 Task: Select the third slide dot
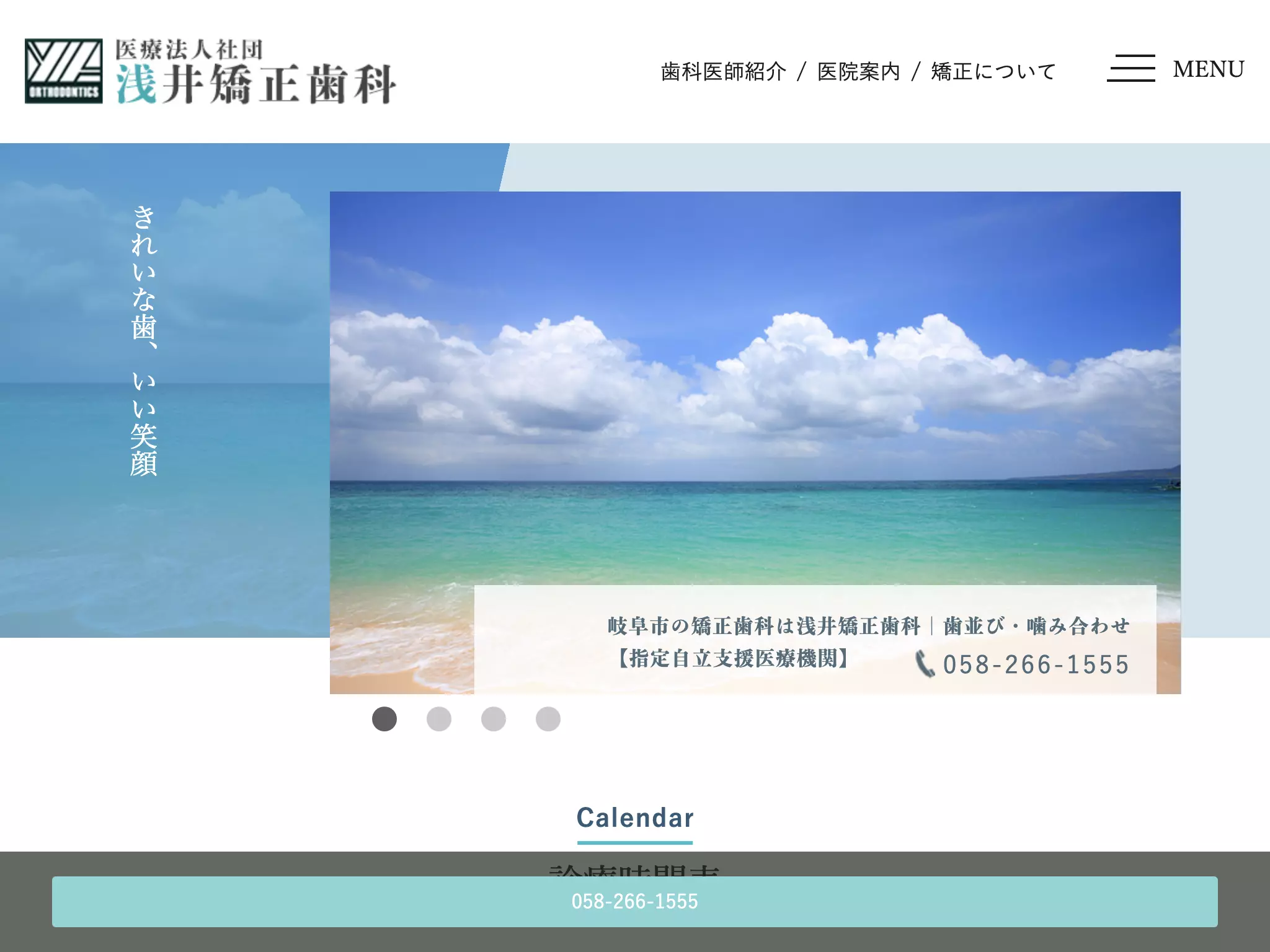[494, 719]
